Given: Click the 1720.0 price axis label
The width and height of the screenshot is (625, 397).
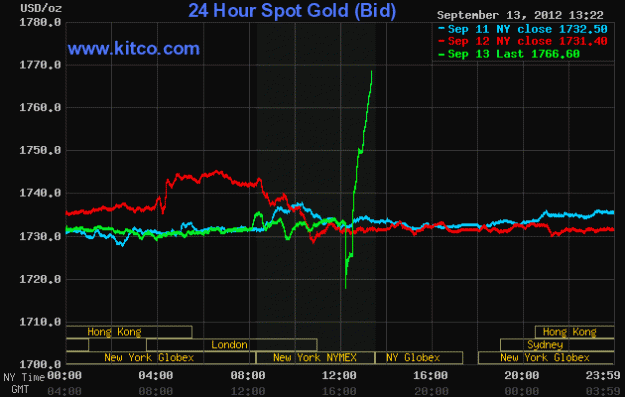Looking at the screenshot, I should click(x=40, y=279).
